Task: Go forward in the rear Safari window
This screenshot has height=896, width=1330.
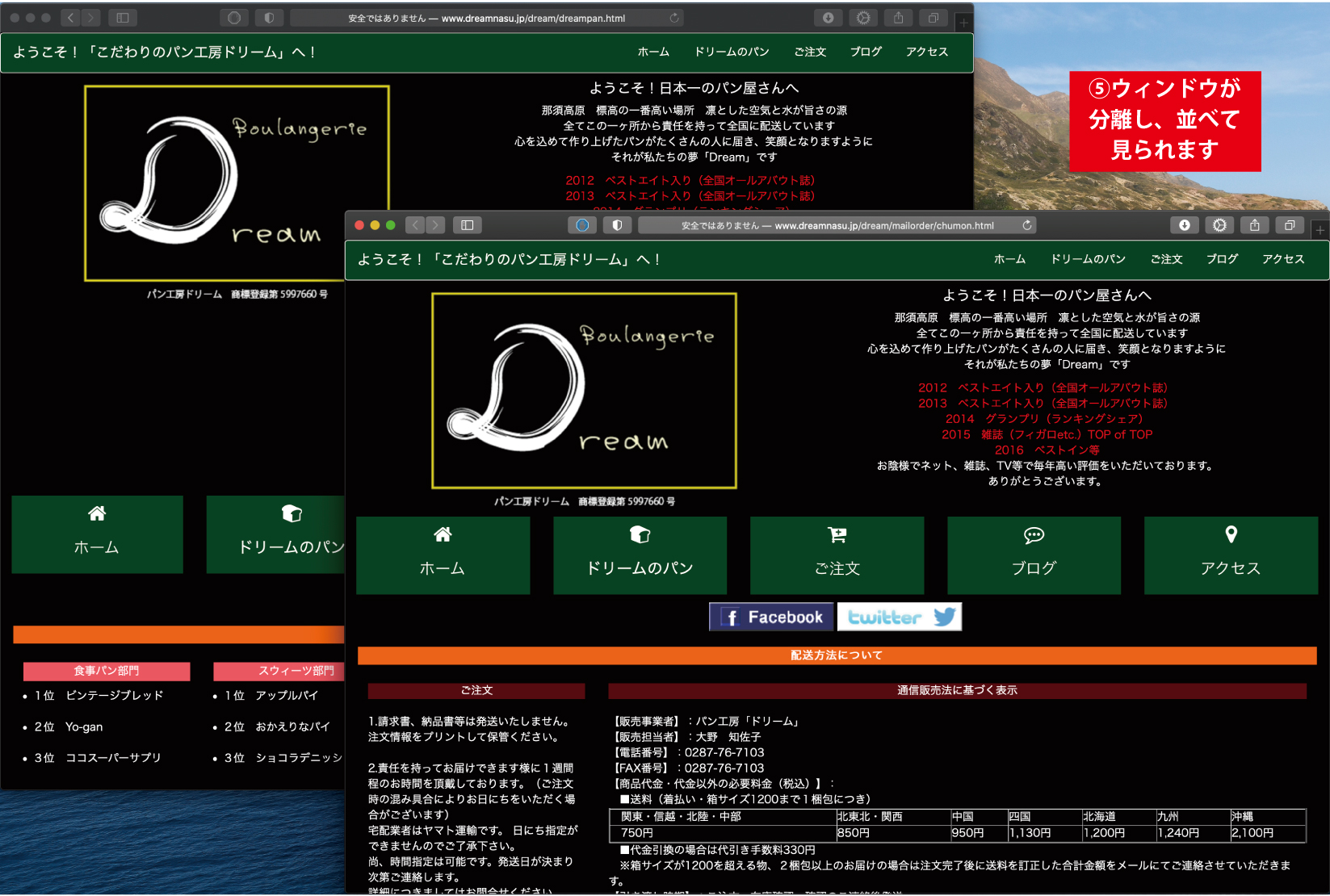Action: coord(90,18)
